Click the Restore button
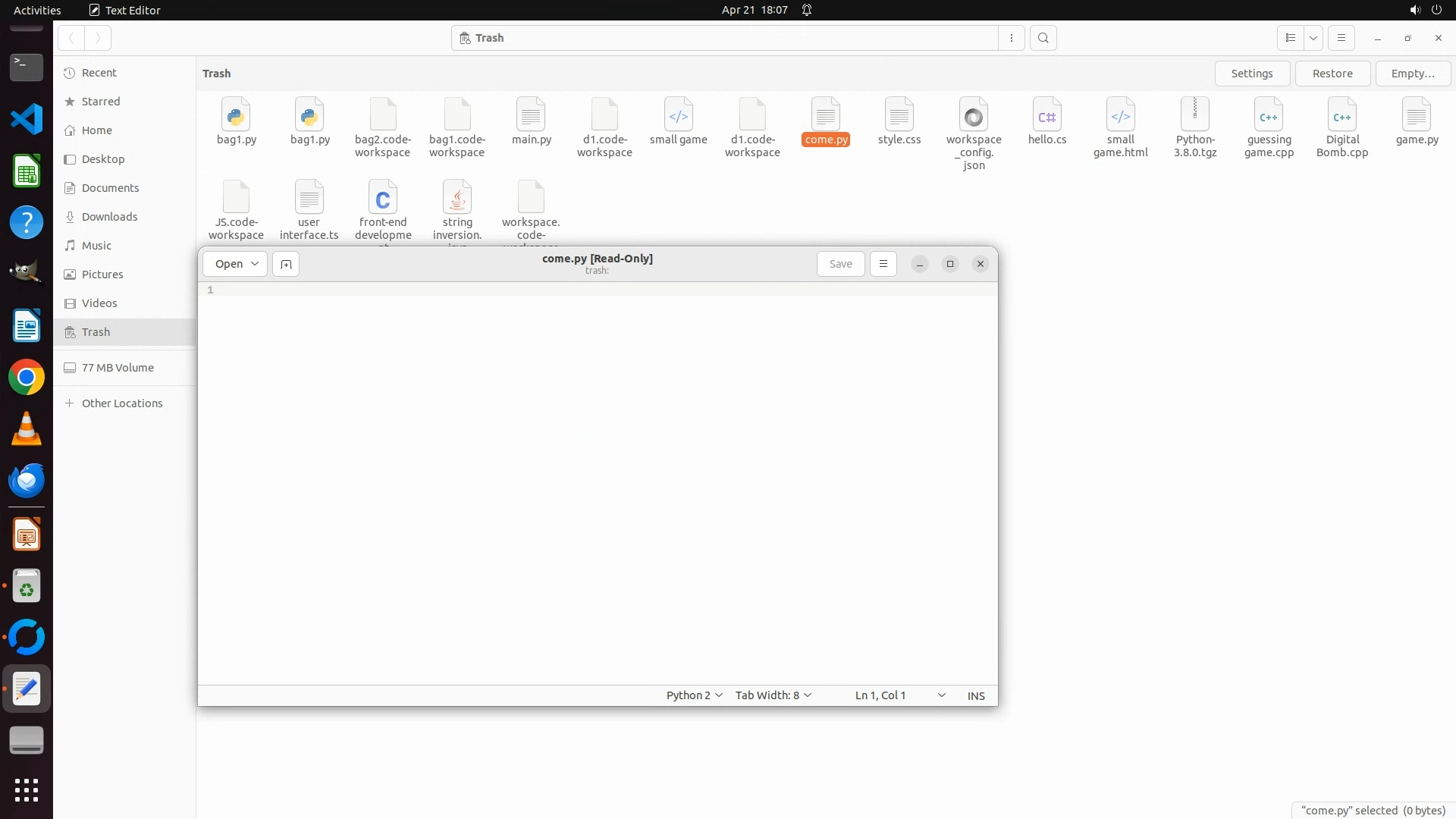1456x819 pixels. (x=1332, y=74)
